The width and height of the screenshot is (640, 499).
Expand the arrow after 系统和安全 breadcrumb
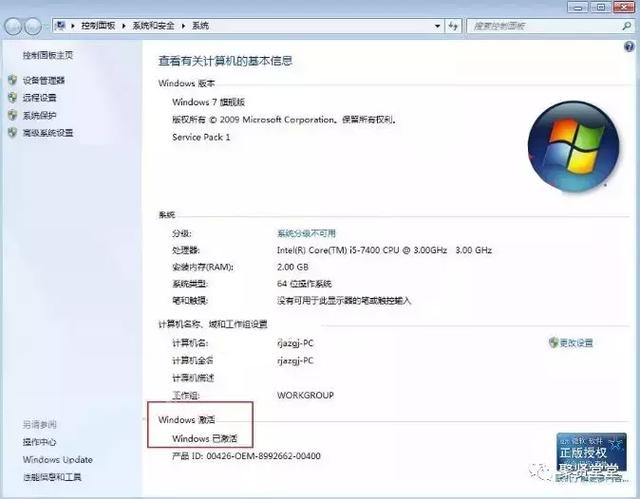pyautogui.click(x=183, y=26)
